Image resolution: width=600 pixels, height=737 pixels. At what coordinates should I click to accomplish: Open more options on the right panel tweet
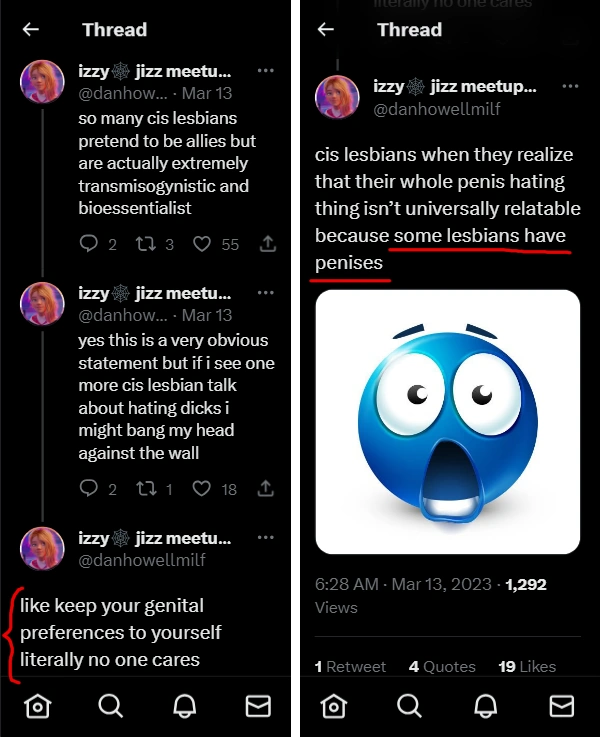[561, 88]
